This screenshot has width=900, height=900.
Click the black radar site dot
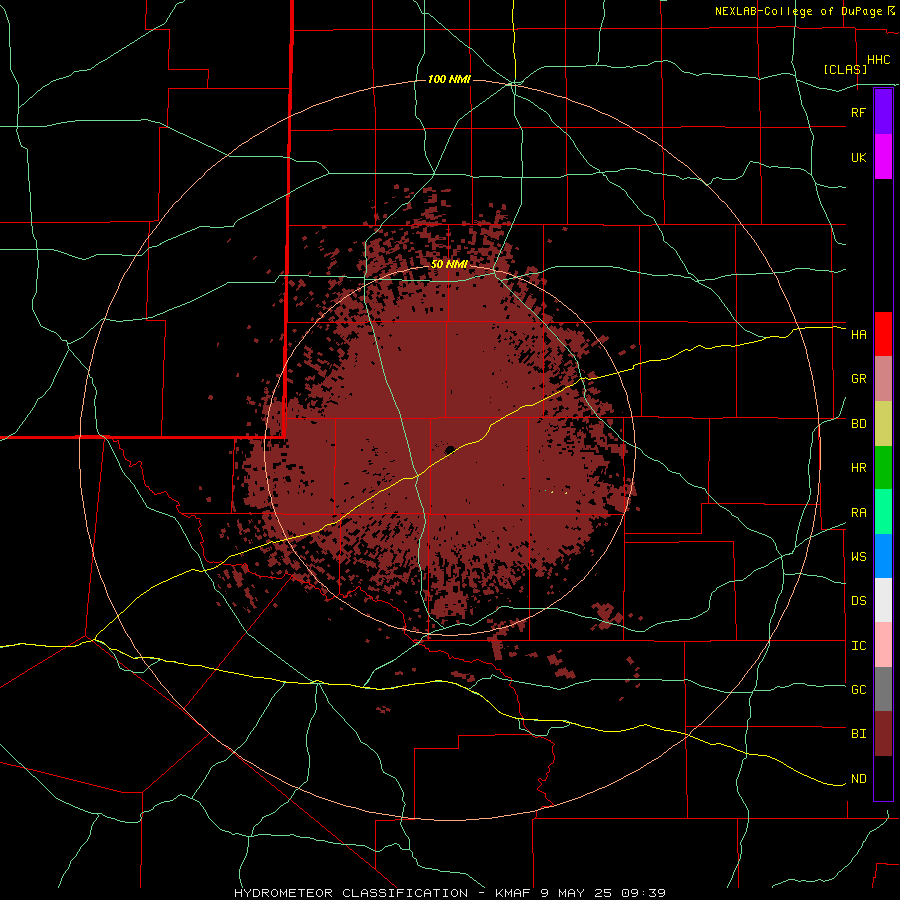pyautogui.click(x=449, y=449)
